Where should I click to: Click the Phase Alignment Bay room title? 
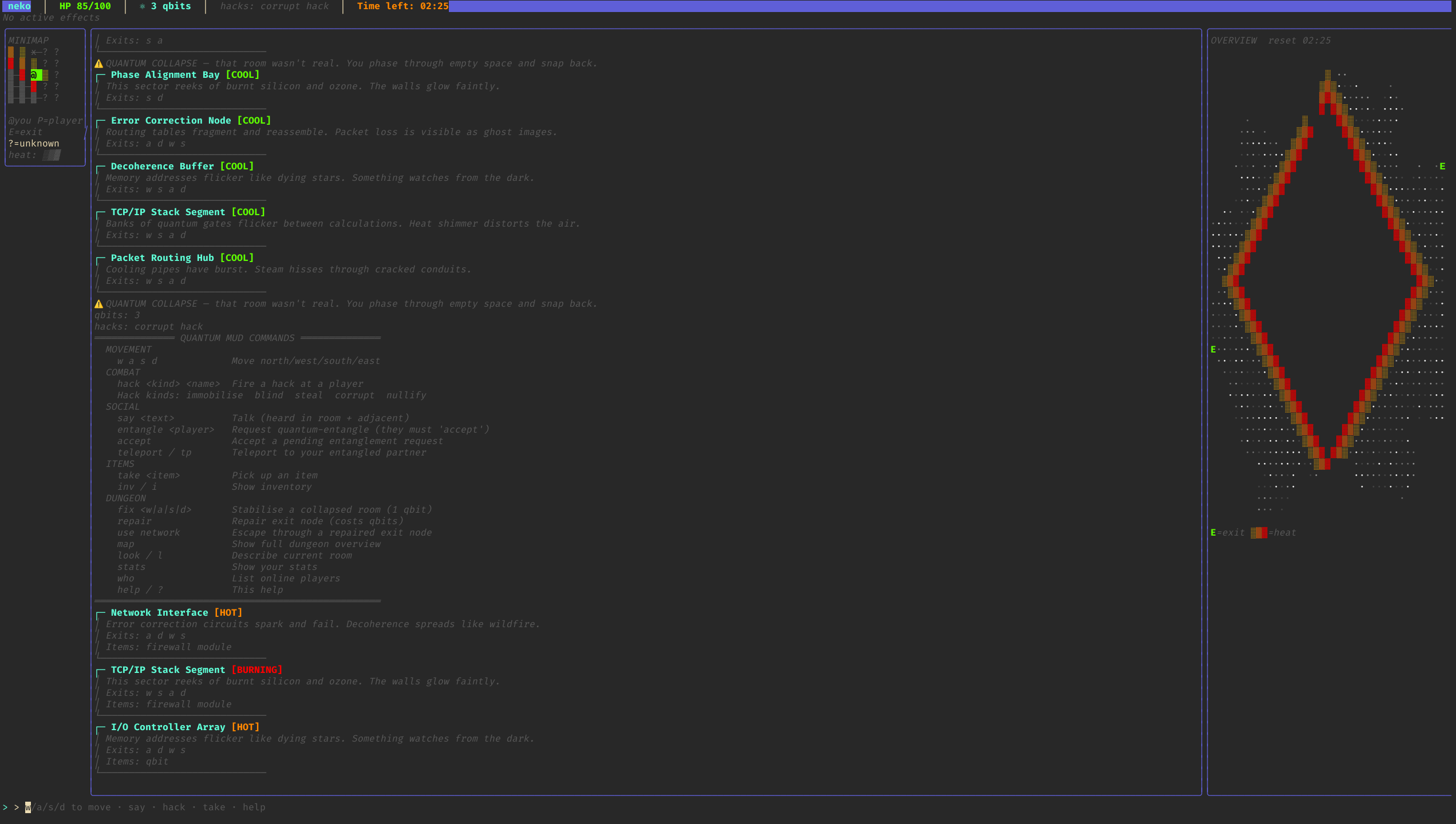(165, 75)
